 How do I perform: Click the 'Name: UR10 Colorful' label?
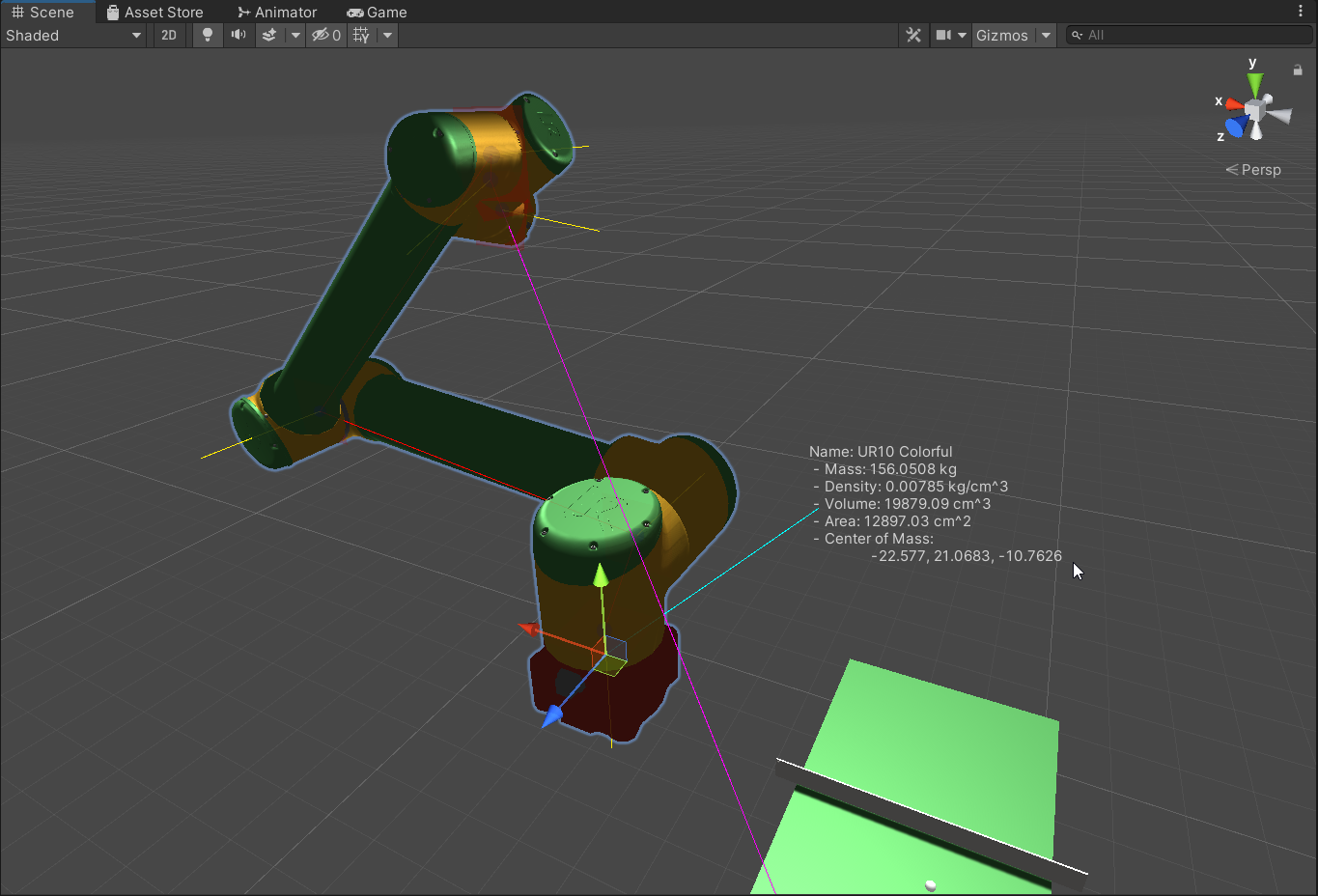(881, 452)
